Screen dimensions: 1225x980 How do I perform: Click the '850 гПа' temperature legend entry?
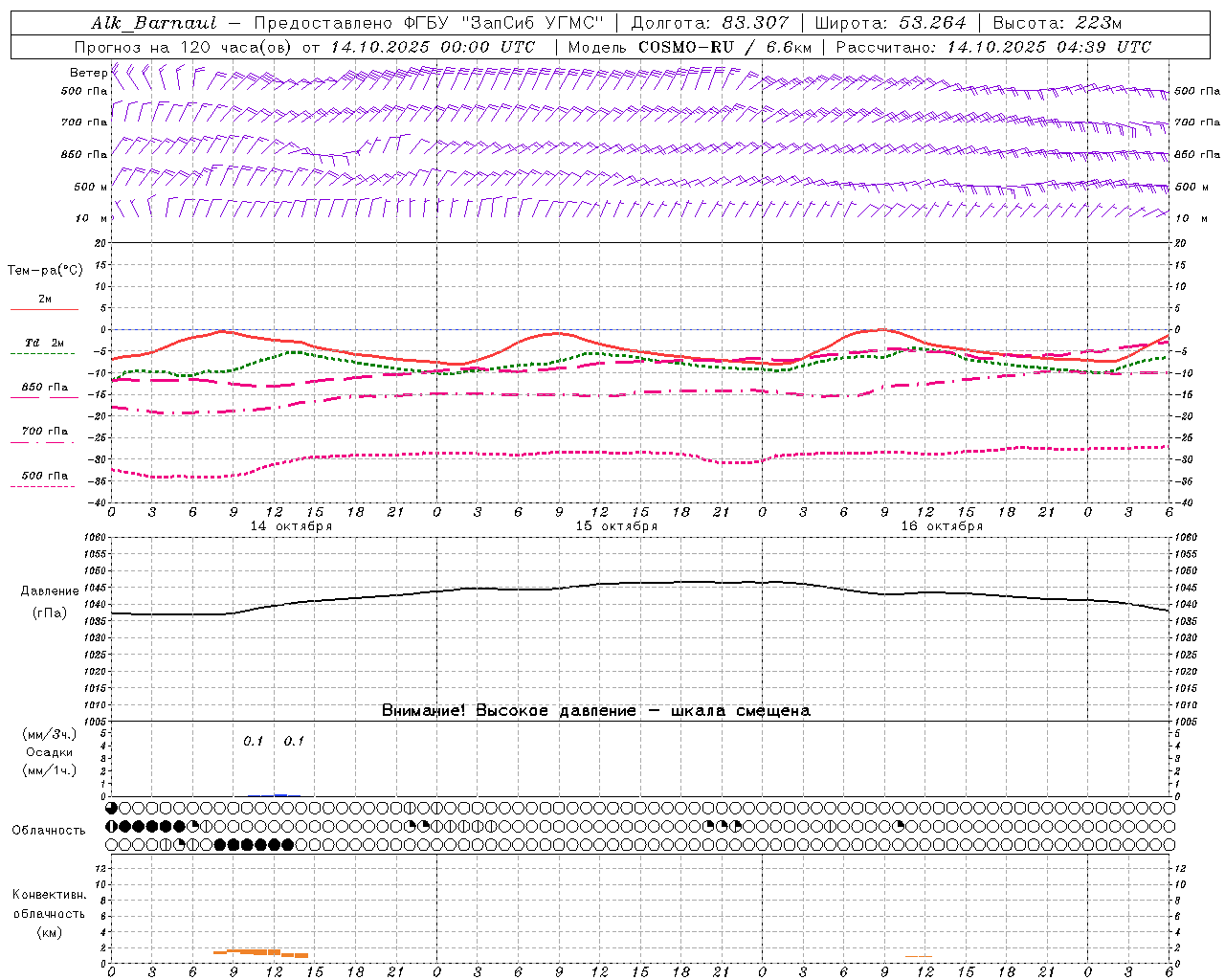[45, 388]
